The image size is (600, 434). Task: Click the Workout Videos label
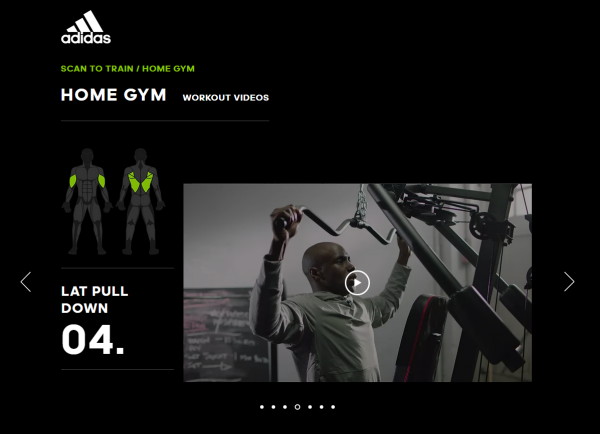click(226, 98)
